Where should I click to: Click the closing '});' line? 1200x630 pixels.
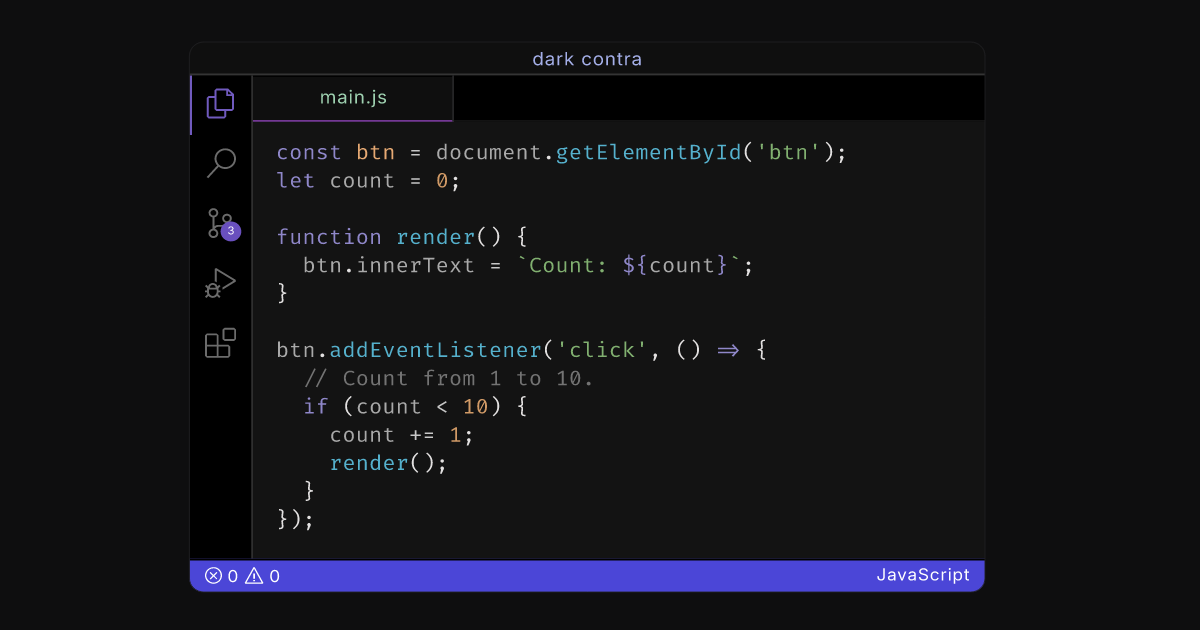pos(296,519)
